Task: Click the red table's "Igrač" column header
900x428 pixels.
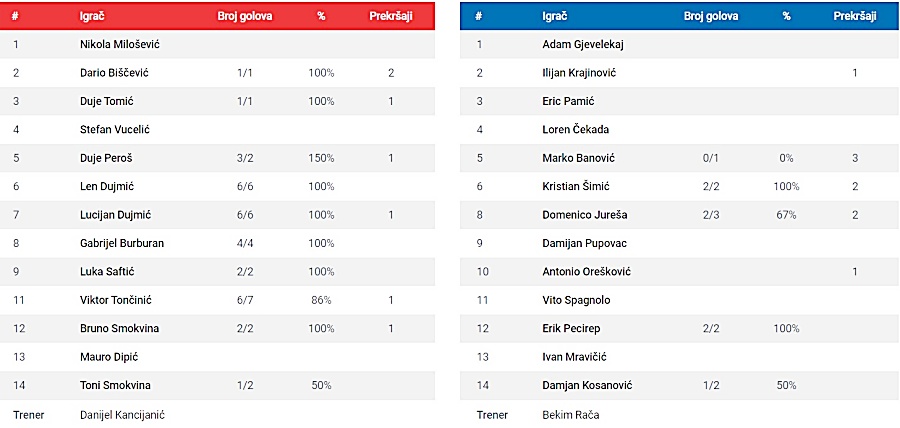Action: tap(93, 17)
